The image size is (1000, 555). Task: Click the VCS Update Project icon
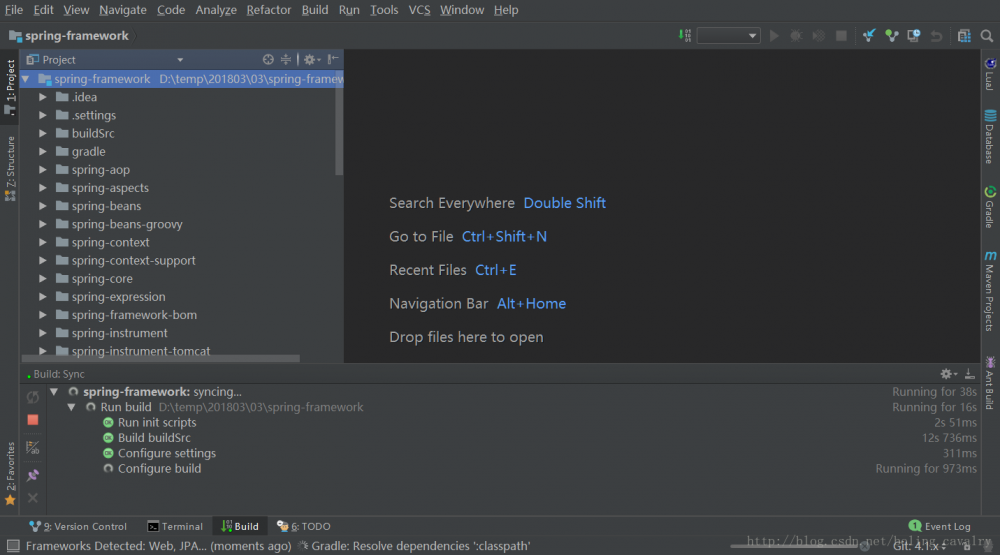click(x=869, y=36)
